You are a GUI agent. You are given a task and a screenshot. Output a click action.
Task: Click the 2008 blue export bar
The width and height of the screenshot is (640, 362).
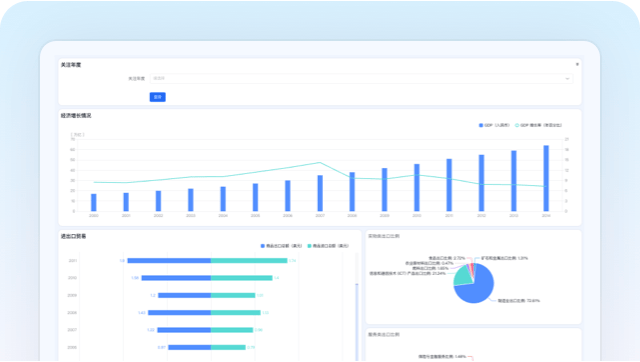[180, 313]
